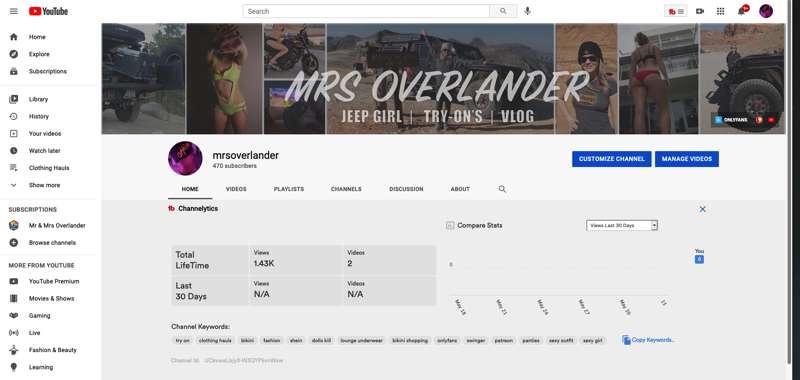800x380 pixels.
Task: Click the OnlyFans banner link
Action: [x=731, y=120]
